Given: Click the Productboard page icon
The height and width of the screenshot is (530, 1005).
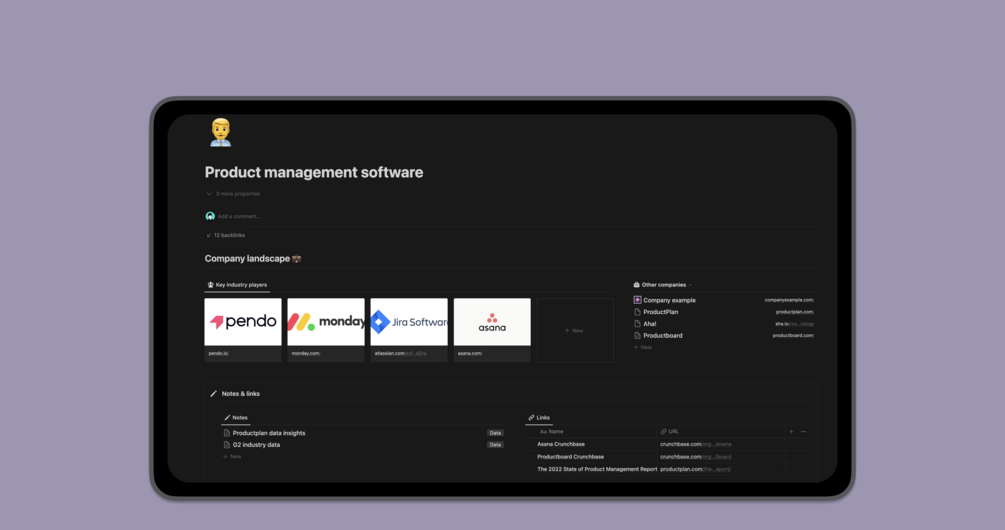Looking at the screenshot, I should (637, 335).
